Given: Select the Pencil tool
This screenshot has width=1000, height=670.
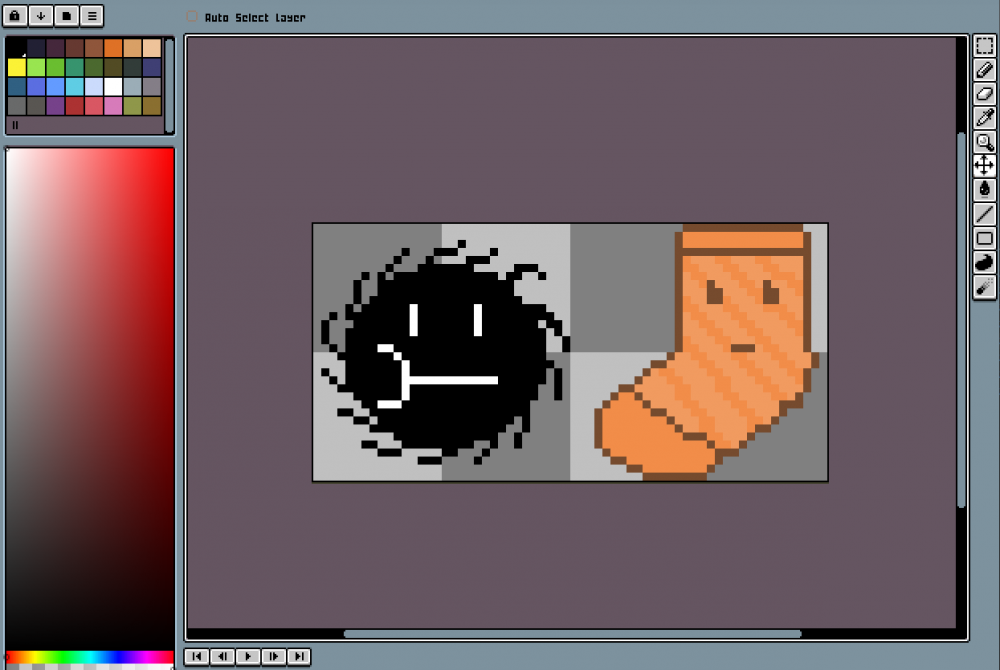Looking at the screenshot, I should tap(984, 70).
